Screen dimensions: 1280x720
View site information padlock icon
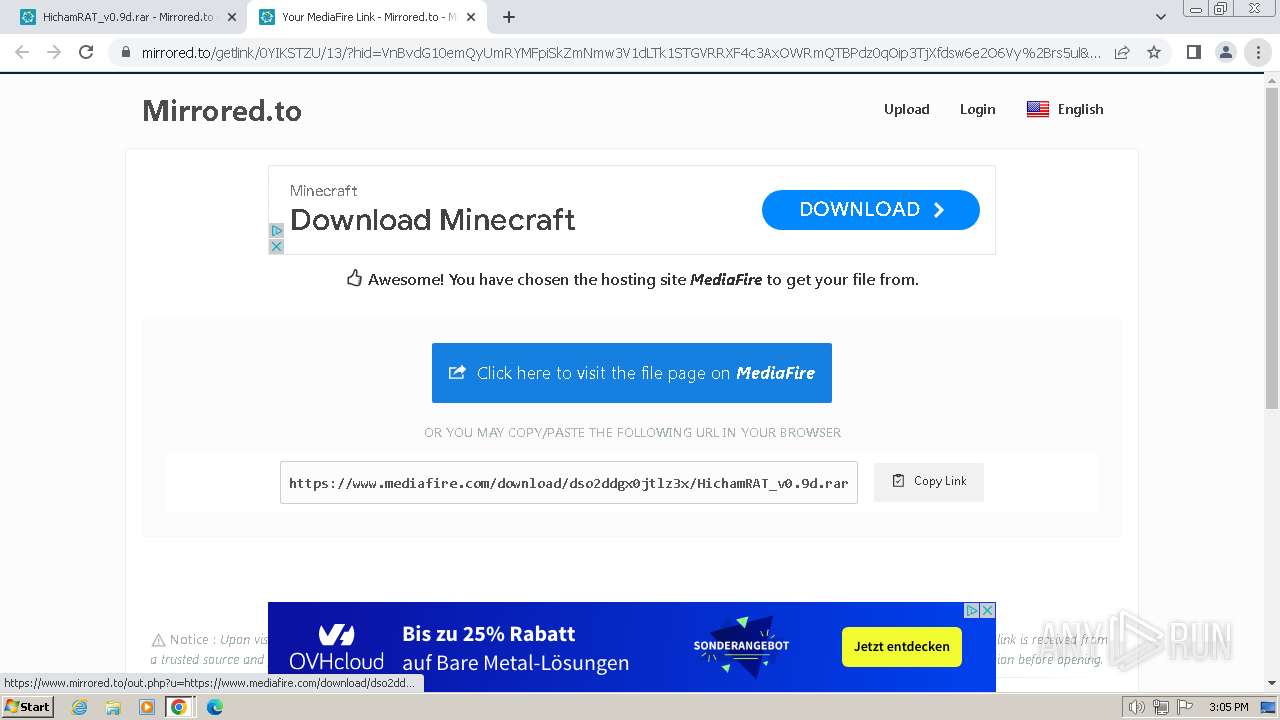[126, 53]
